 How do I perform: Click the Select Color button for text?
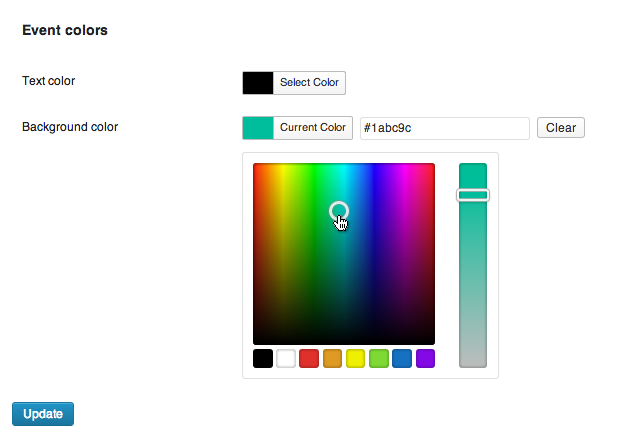(x=309, y=82)
